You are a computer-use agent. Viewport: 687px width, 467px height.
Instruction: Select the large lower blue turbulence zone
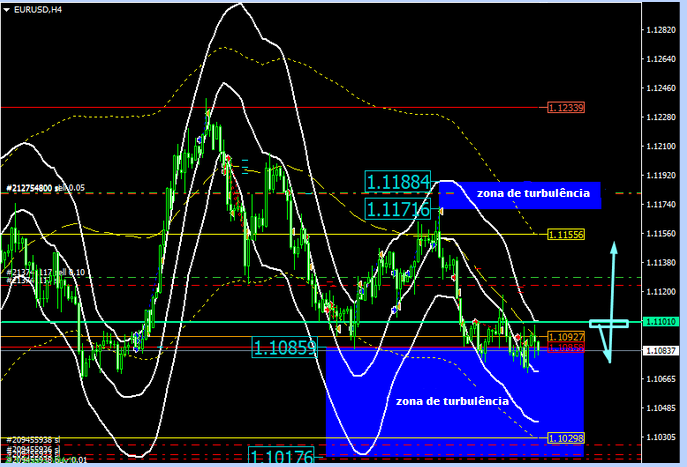(454, 400)
